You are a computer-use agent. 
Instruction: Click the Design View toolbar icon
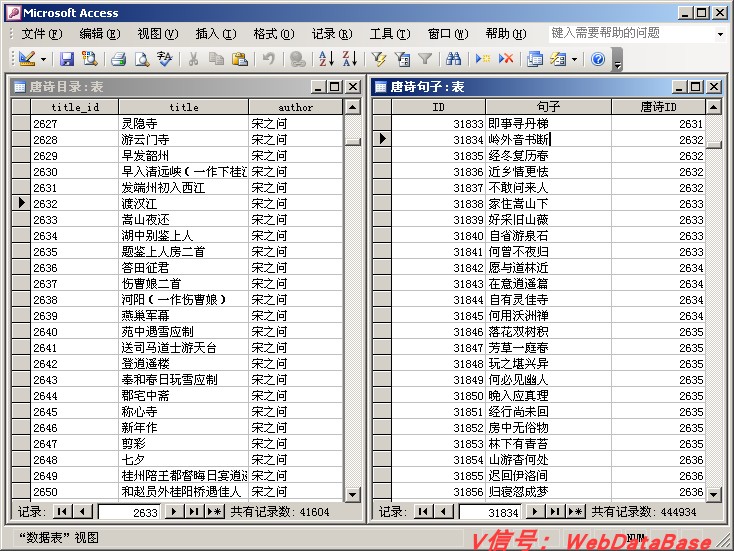27,59
